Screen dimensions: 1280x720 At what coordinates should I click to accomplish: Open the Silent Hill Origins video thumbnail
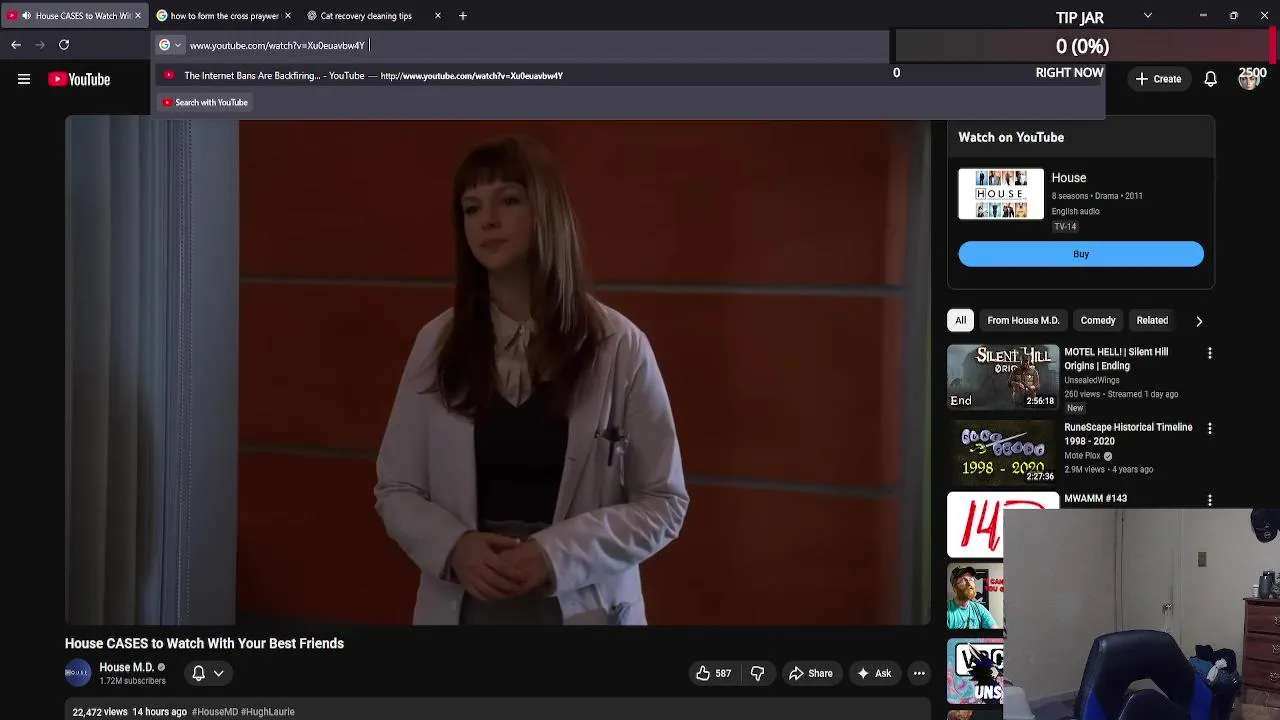pos(1002,376)
